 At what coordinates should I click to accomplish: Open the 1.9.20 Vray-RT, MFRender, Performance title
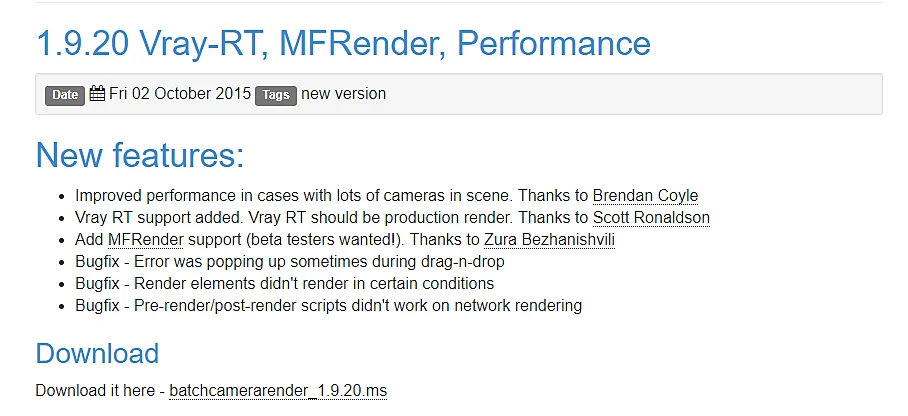coord(343,43)
